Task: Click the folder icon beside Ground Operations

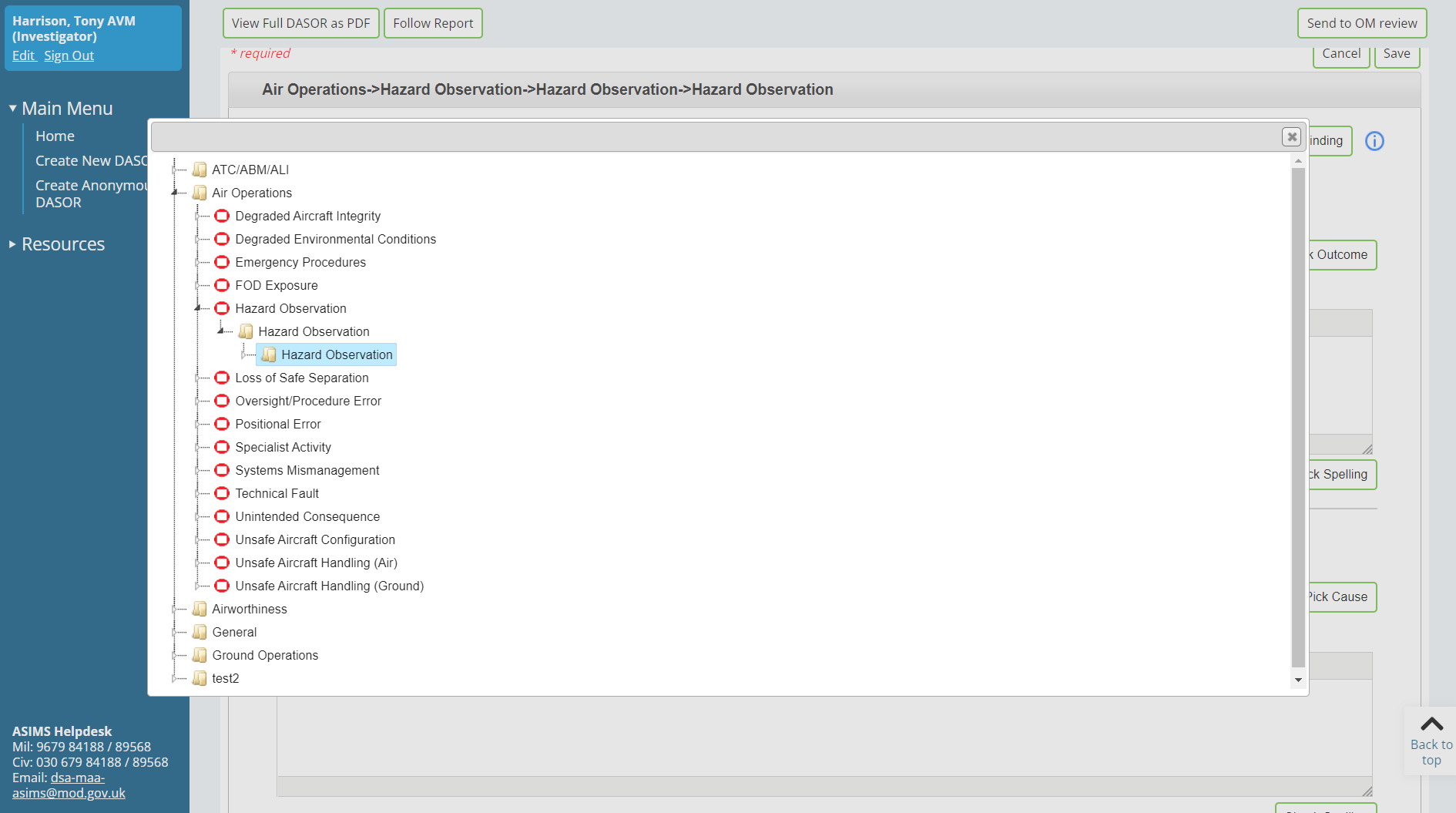Action: click(200, 655)
